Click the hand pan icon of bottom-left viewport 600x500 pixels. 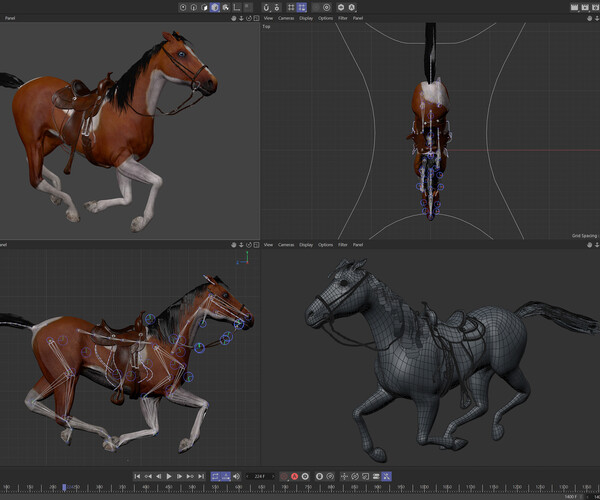pyautogui.click(x=234, y=245)
